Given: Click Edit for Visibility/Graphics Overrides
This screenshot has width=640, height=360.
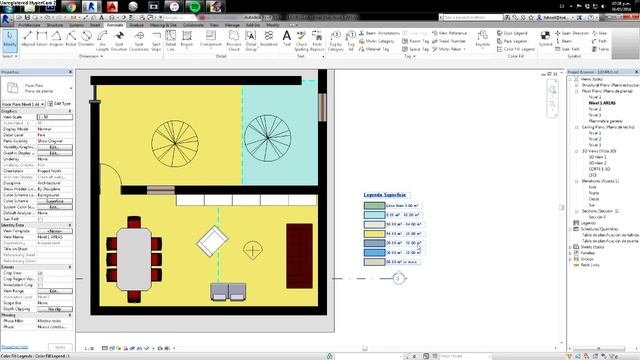Looking at the screenshot, I should click(55, 147).
